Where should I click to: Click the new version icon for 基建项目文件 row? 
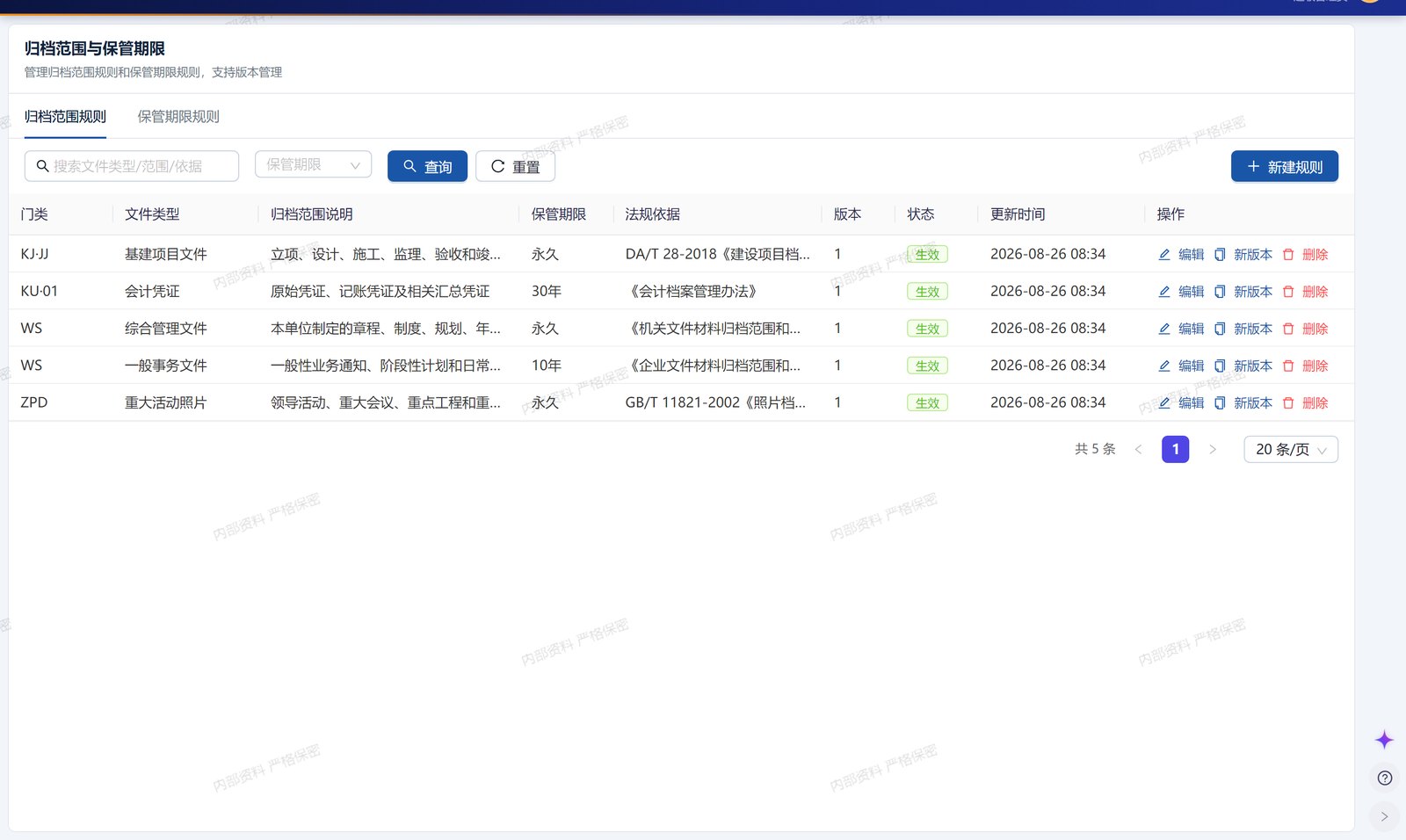[1220, 255]
